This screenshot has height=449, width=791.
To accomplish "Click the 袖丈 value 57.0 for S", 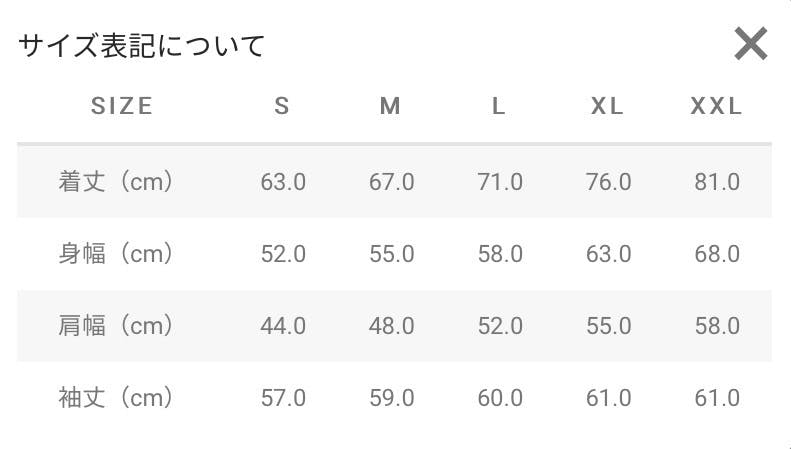I will coord(283,398).
